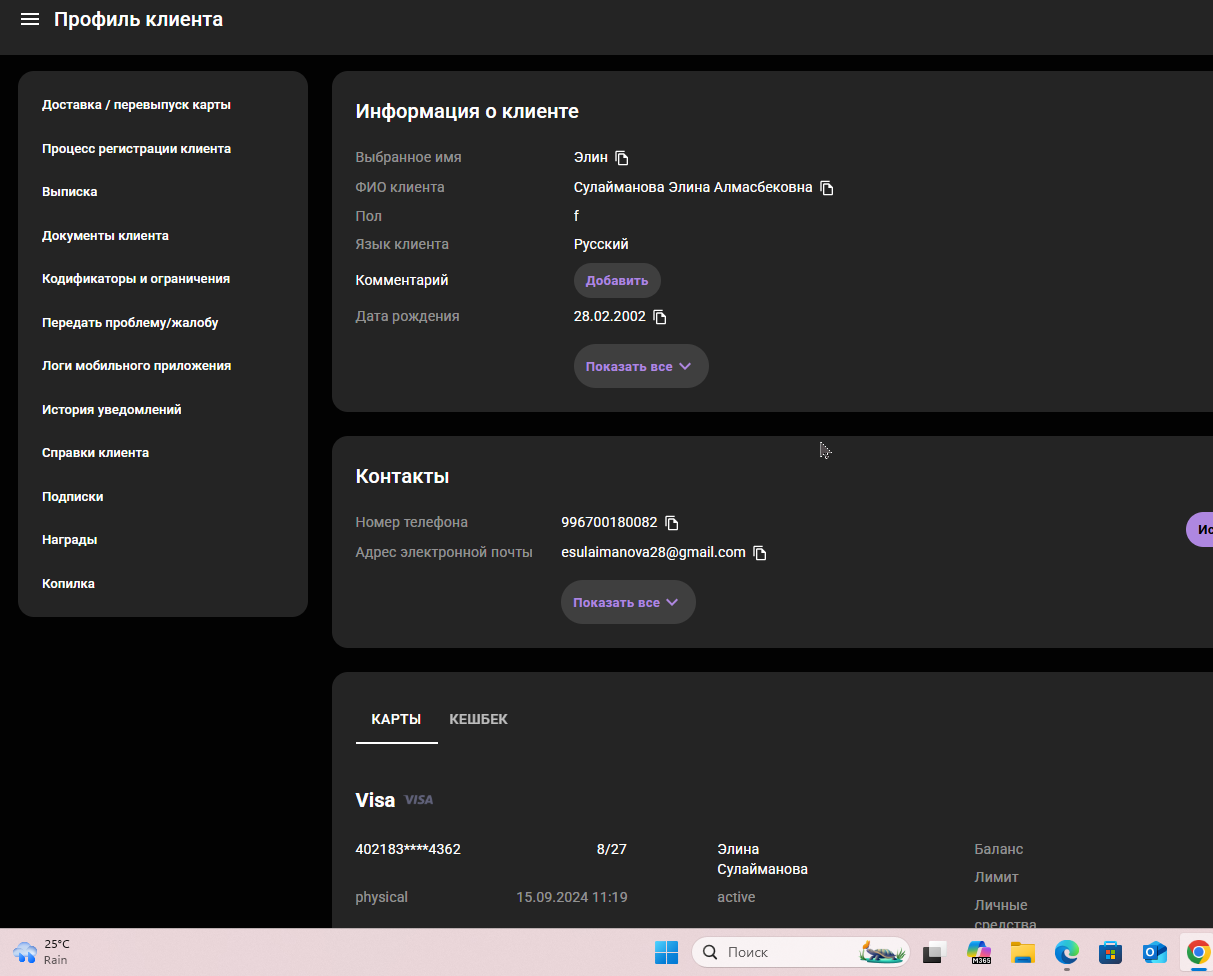1213x976 pixels.
Task: Open File Explorer from the taskbar
Action: pyautogui.click(x=1022, y=952)
